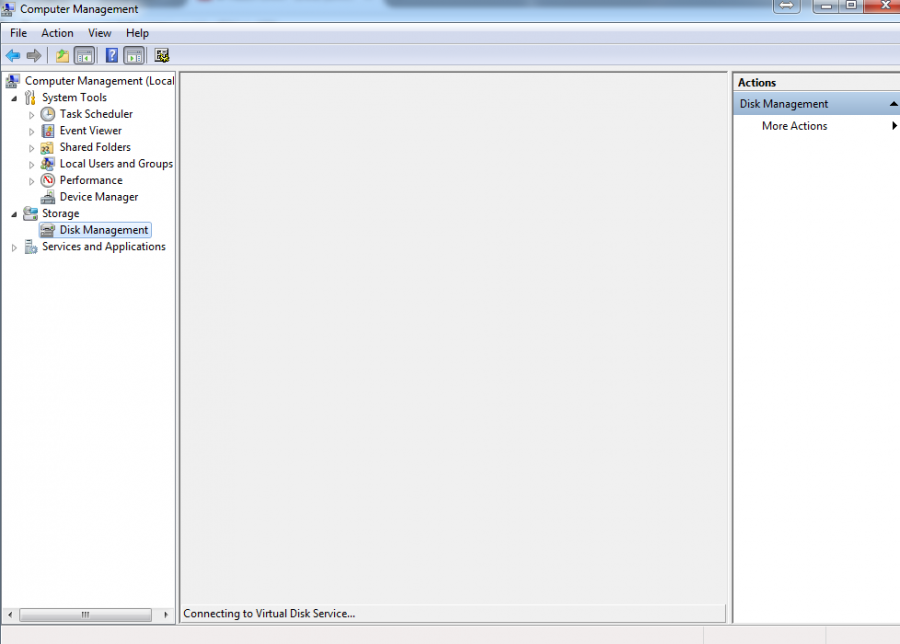
Task: Select Event Viewer in System Tools
Action: (90, 131)
